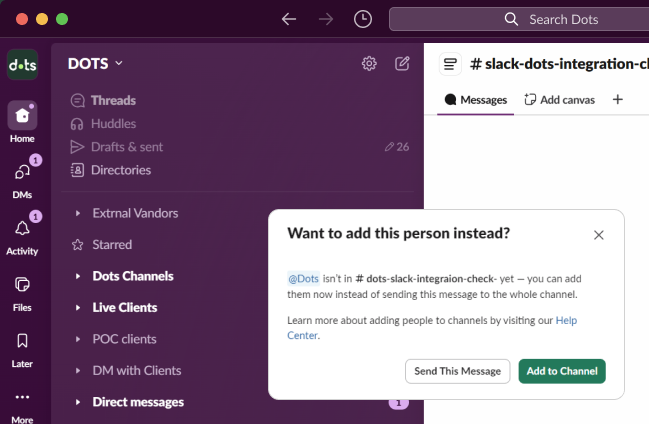Viewport: 649px width, 424px height.
Task: Open workspace settings gear icon
Action: click(369, 63)
